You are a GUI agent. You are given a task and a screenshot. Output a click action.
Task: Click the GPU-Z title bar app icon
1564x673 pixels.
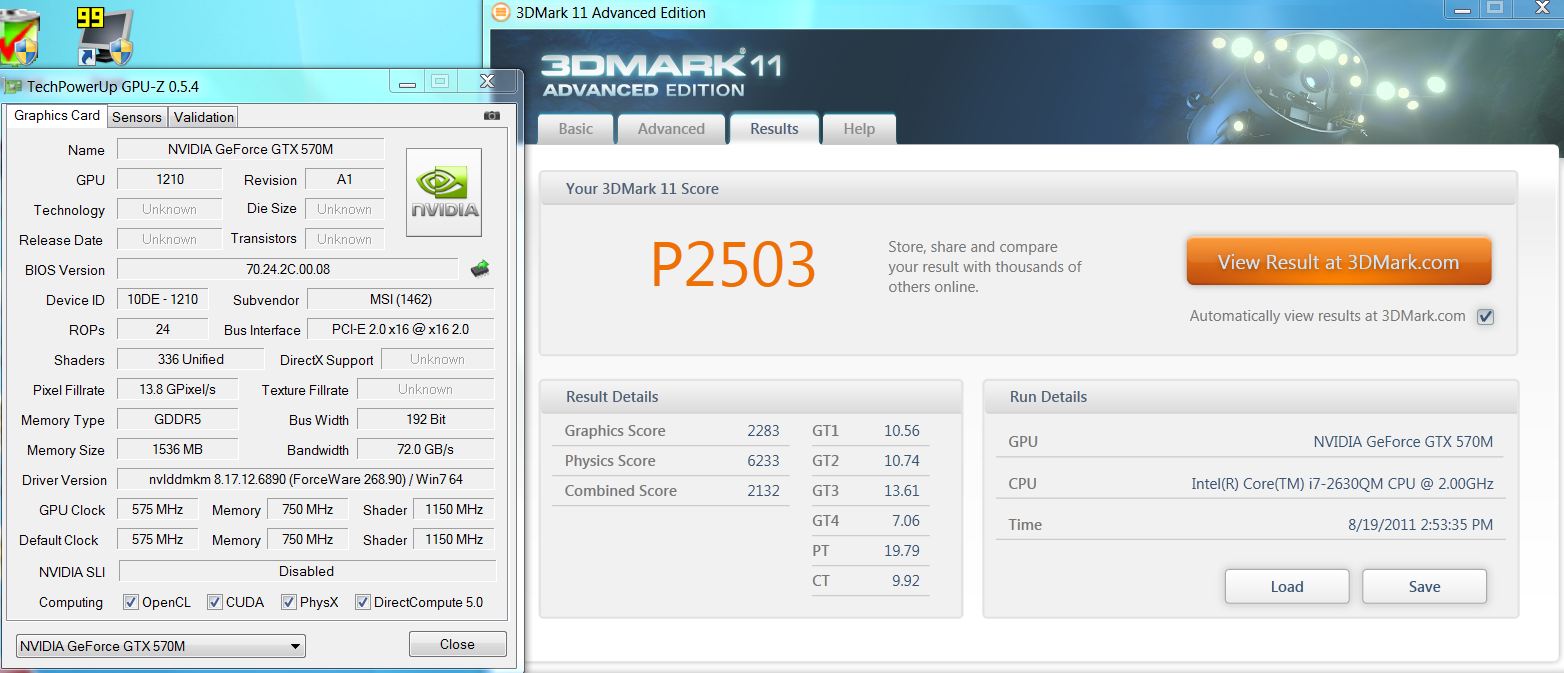coord(14,86)
